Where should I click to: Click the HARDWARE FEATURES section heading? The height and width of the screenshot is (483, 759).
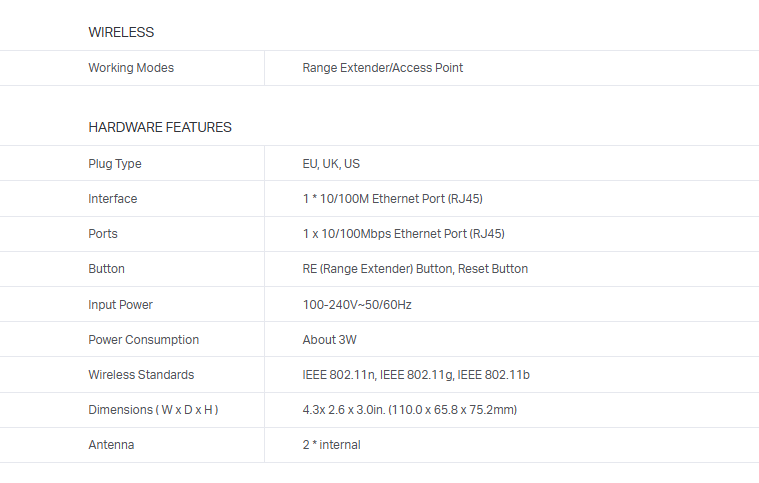160,127
